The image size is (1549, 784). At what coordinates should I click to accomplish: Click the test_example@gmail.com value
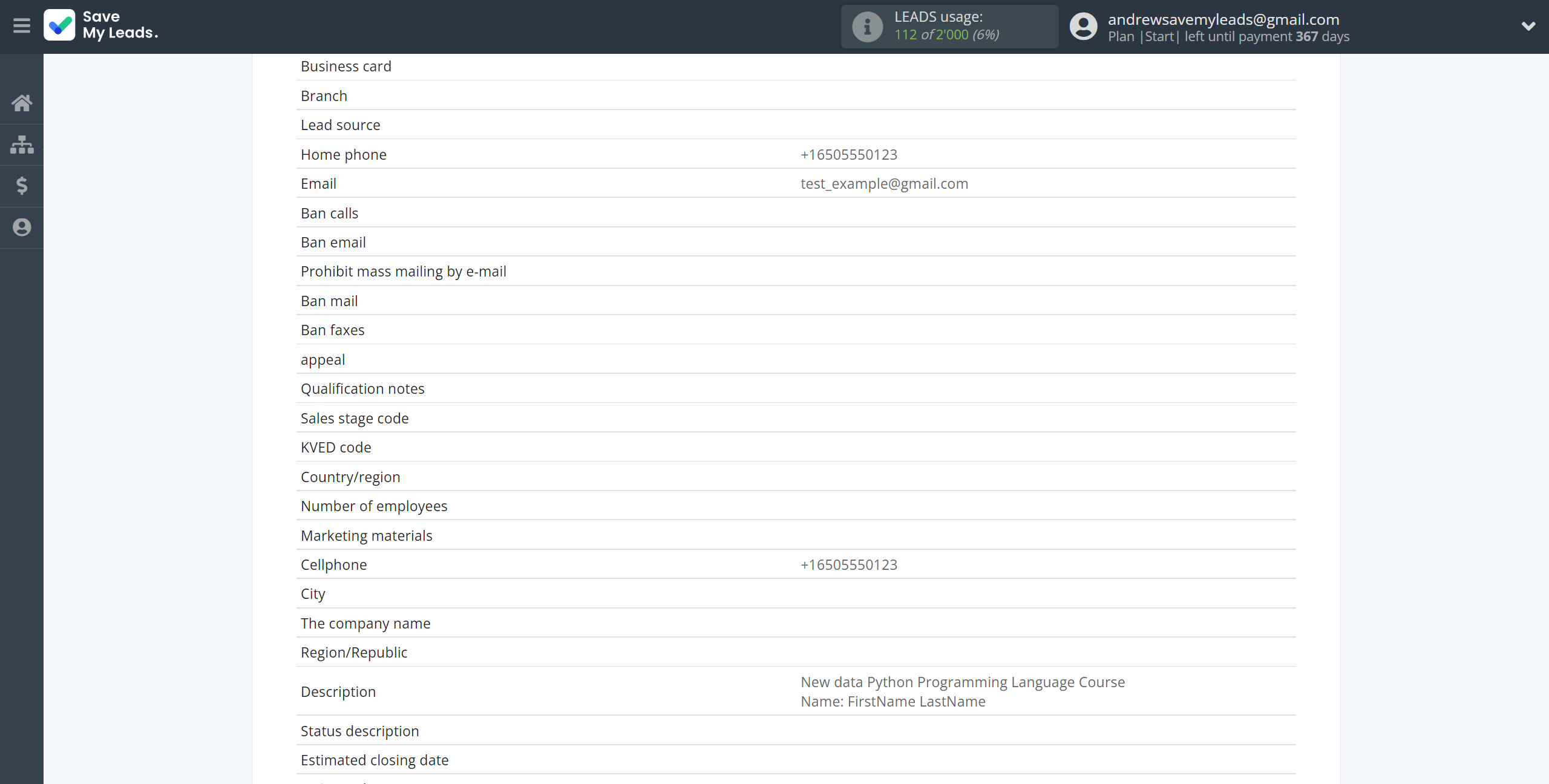(x=885, y=183)
